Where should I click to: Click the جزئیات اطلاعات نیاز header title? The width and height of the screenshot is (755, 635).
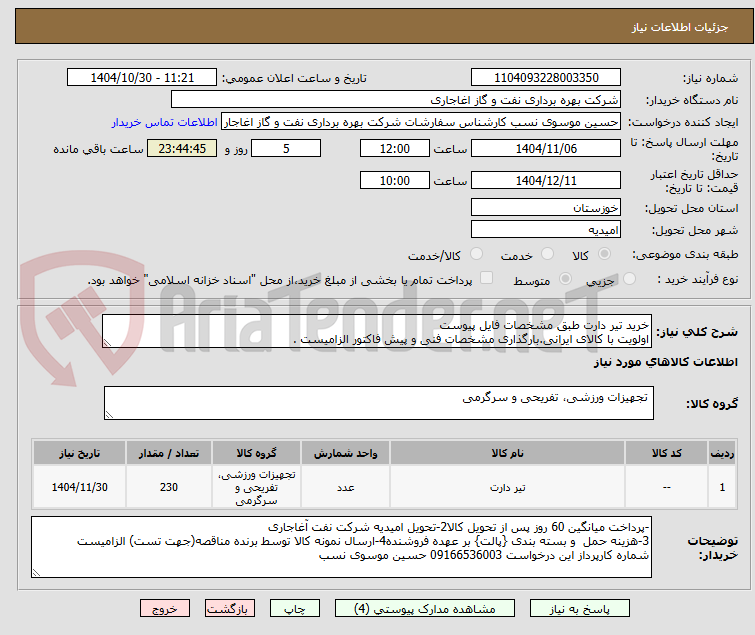[680, 27]
